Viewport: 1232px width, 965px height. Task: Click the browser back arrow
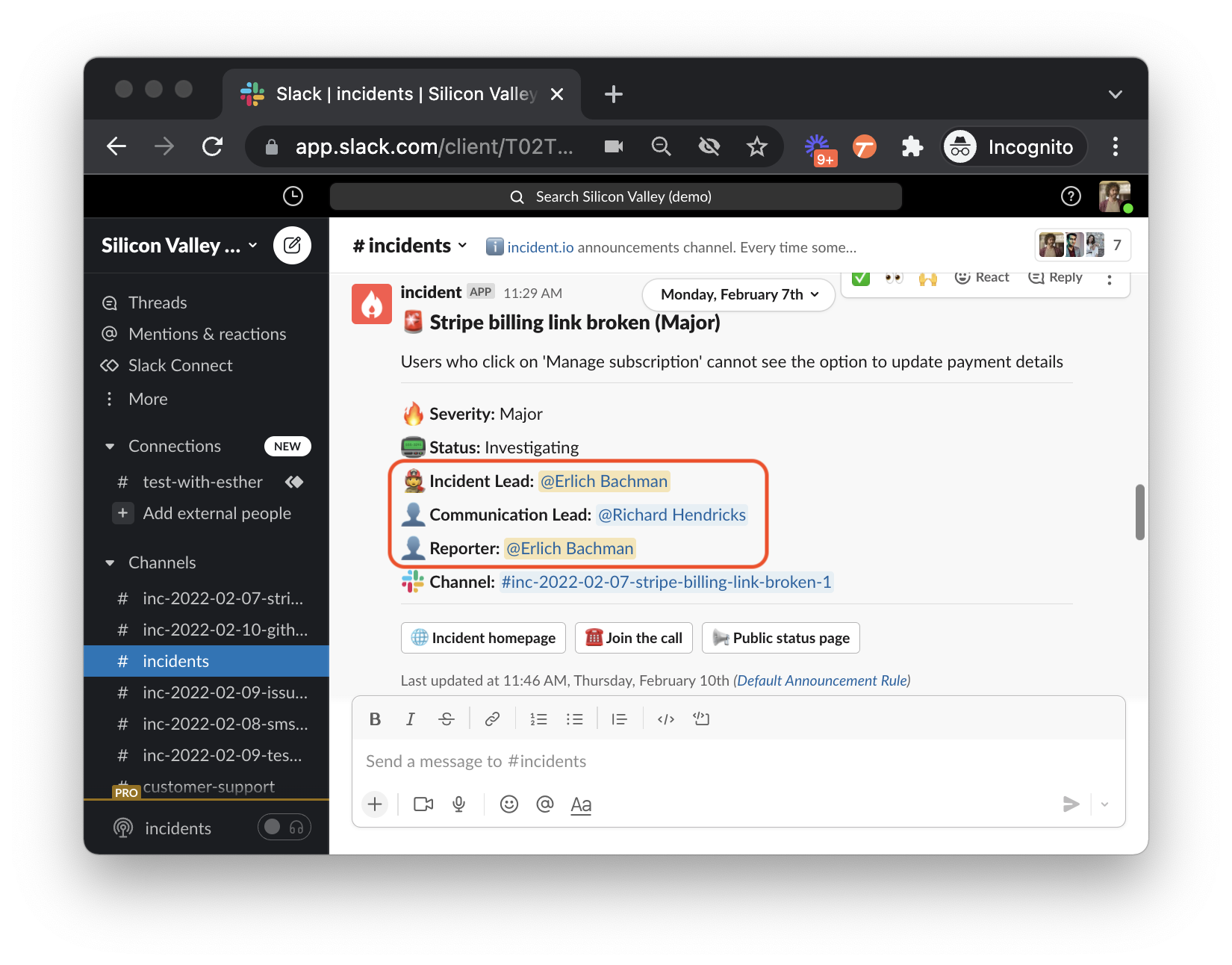coord(116,146)
